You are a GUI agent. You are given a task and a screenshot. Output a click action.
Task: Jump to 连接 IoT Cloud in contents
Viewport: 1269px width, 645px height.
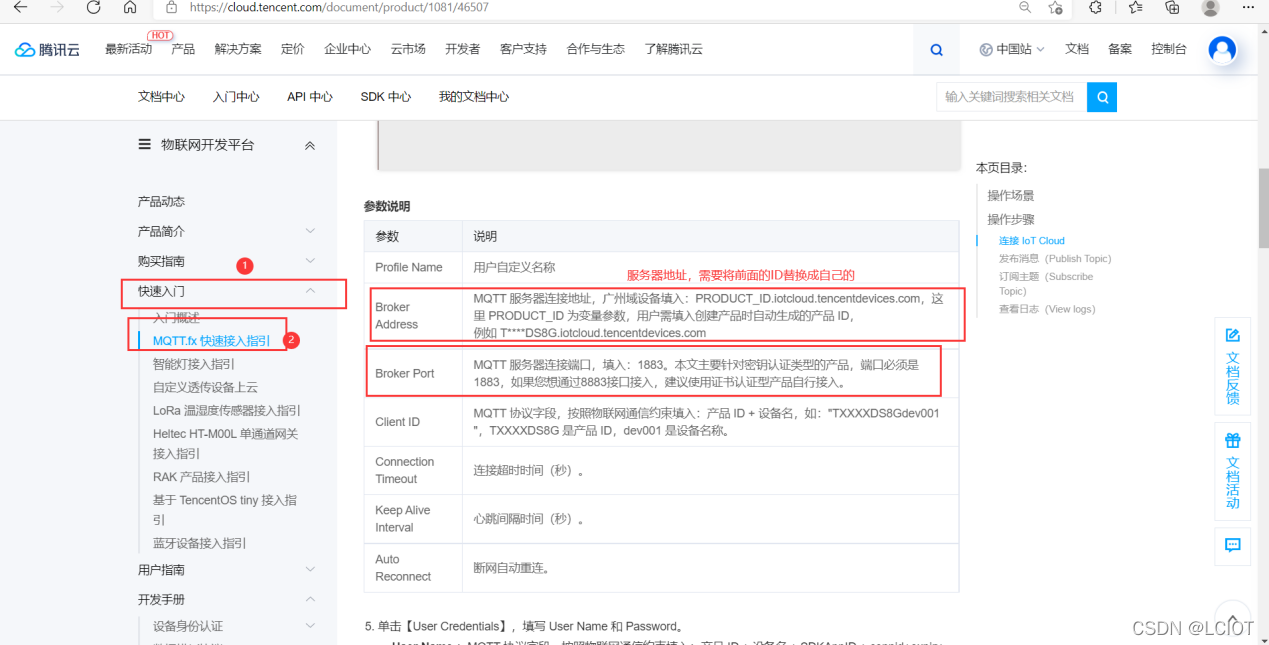coord(1032,241)
